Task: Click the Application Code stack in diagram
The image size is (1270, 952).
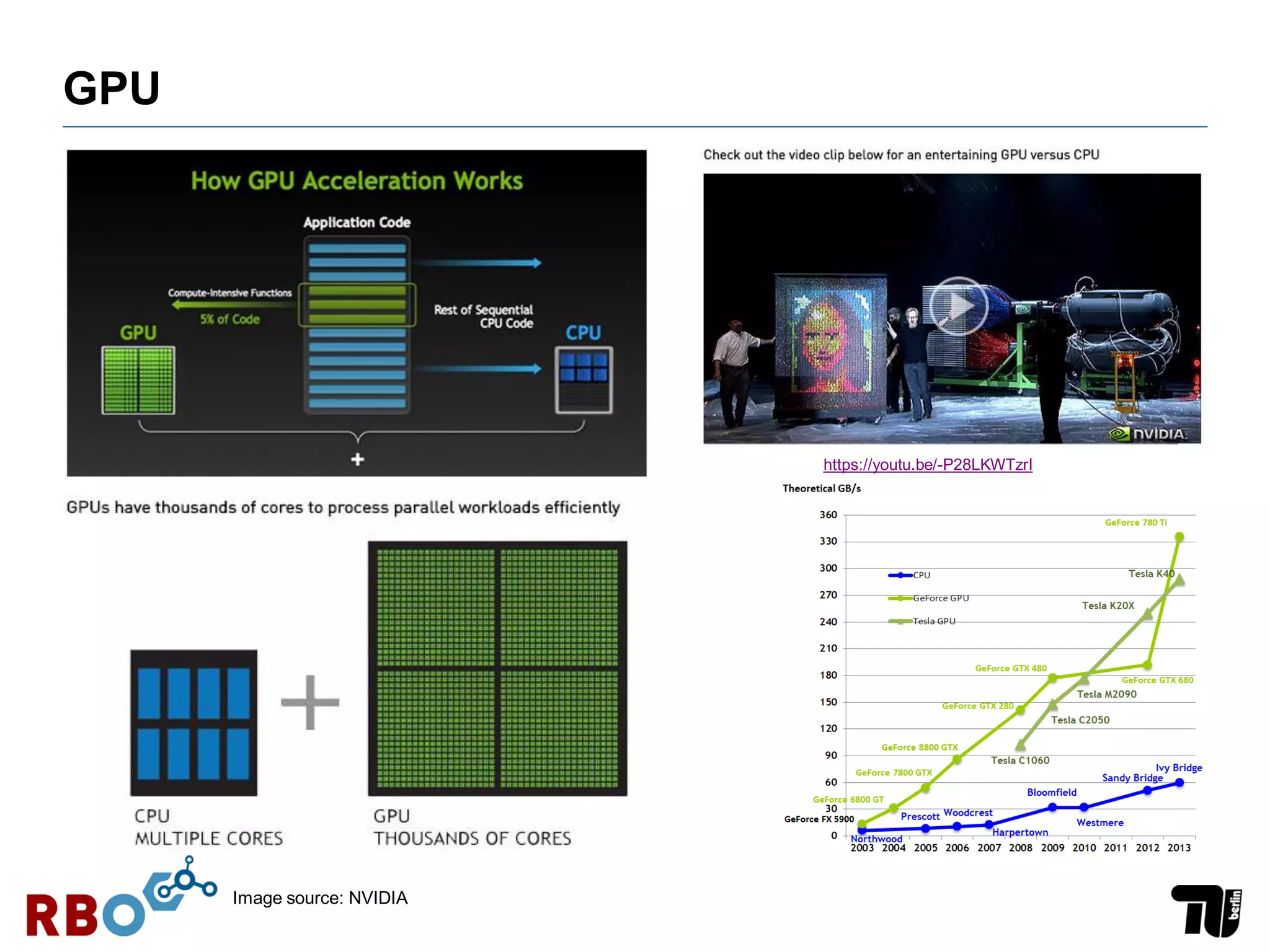Action: (357, 325)
